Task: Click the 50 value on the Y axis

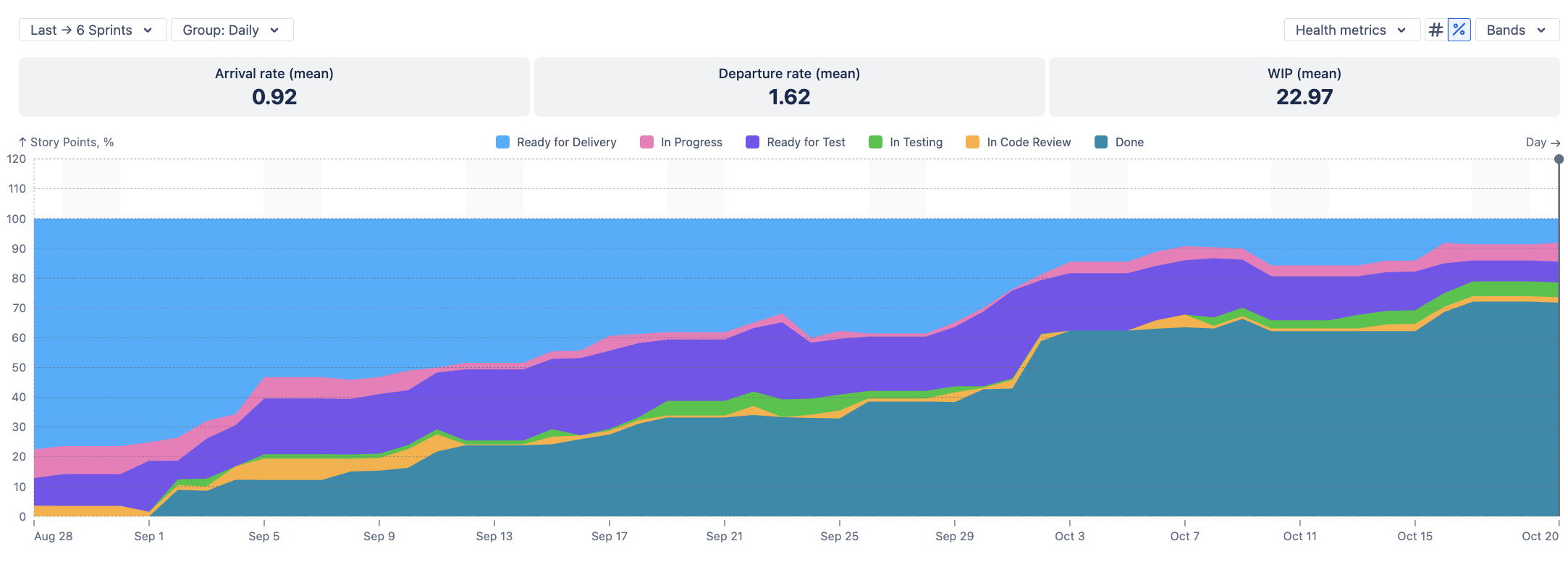Action: coord(19,367)
